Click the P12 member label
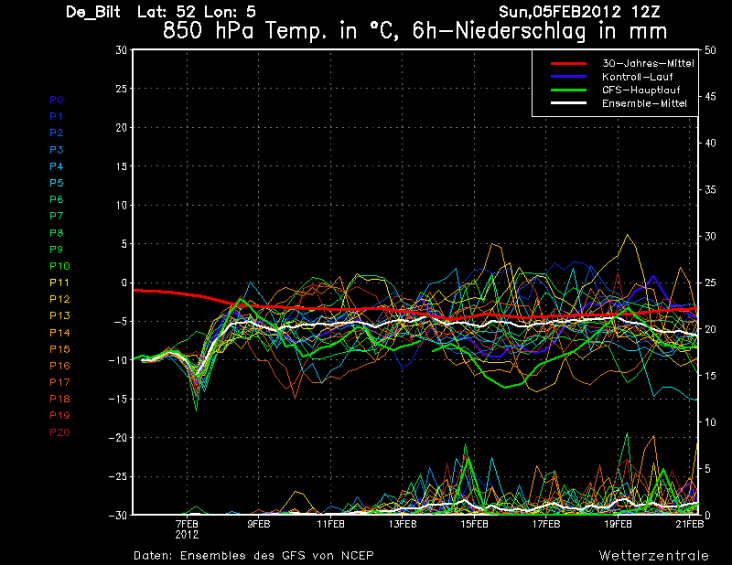 pyautogui.click(x=60, y=299)
